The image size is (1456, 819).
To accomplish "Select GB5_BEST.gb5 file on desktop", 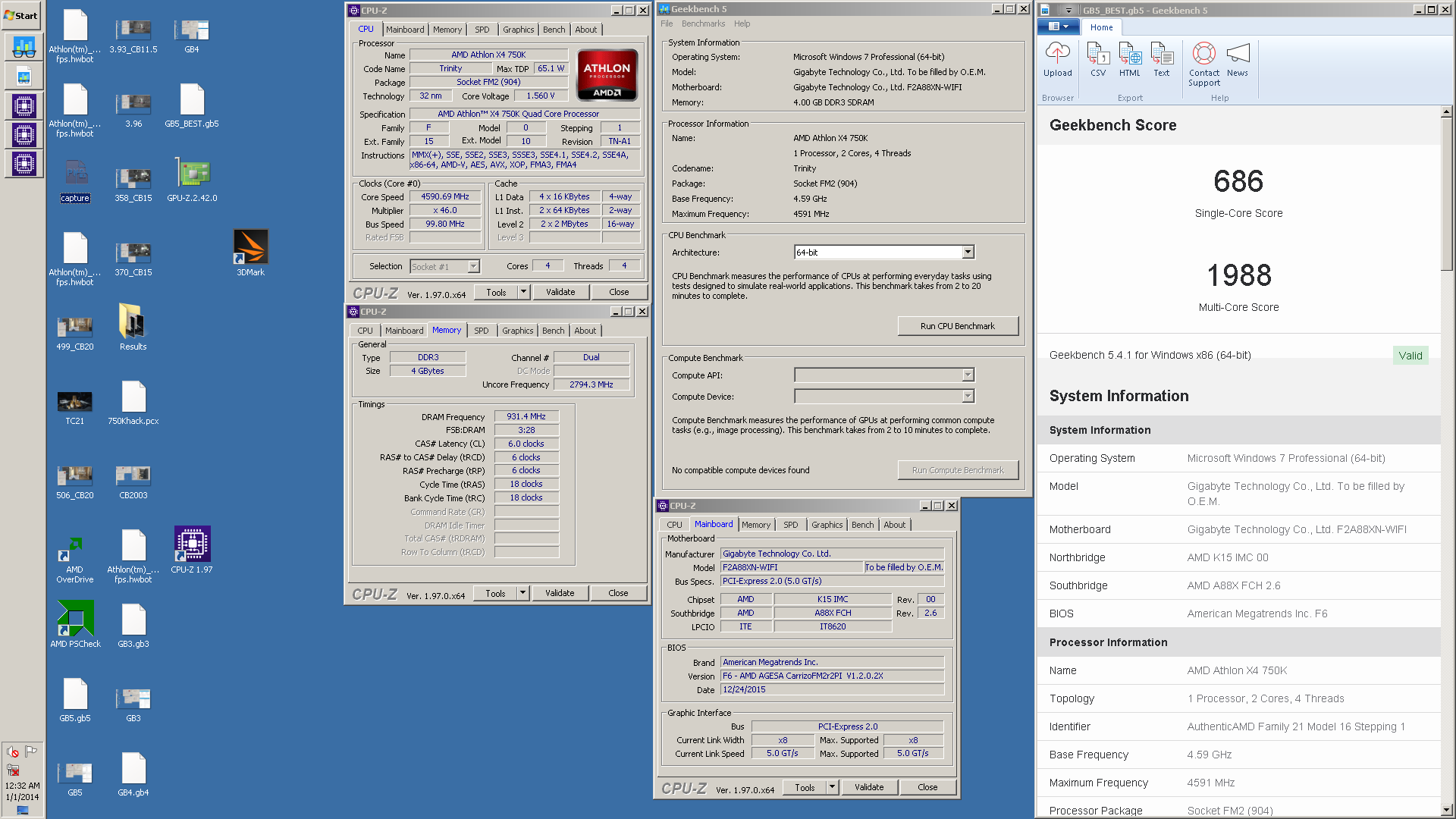I will pos(192,105).
